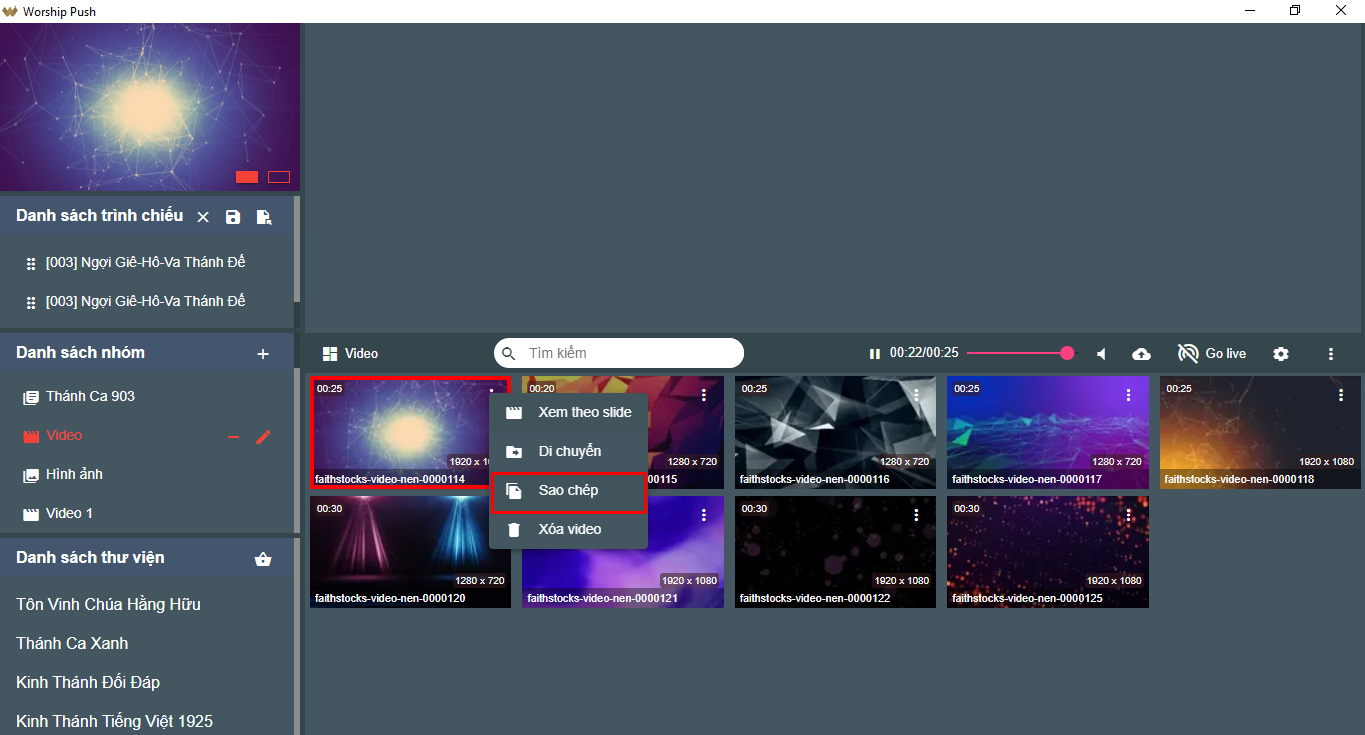Choose Xóa video to delete the video
Image resolution: width=1365 pixels, height=735 pixels.
point(568,529)
